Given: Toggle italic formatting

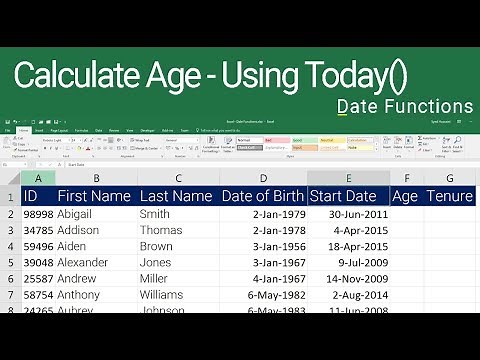Looking at the screenshot, I should [51, 148].
